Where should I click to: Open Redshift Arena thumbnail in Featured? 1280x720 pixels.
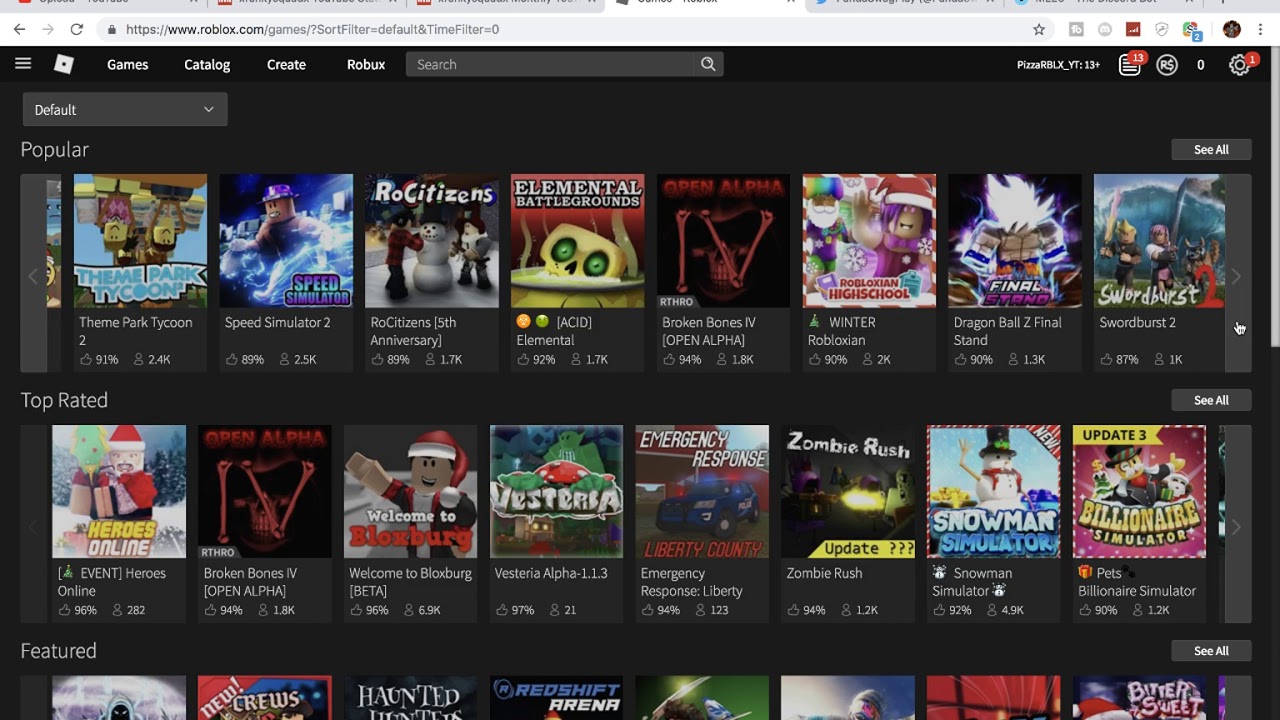point(556,698)
